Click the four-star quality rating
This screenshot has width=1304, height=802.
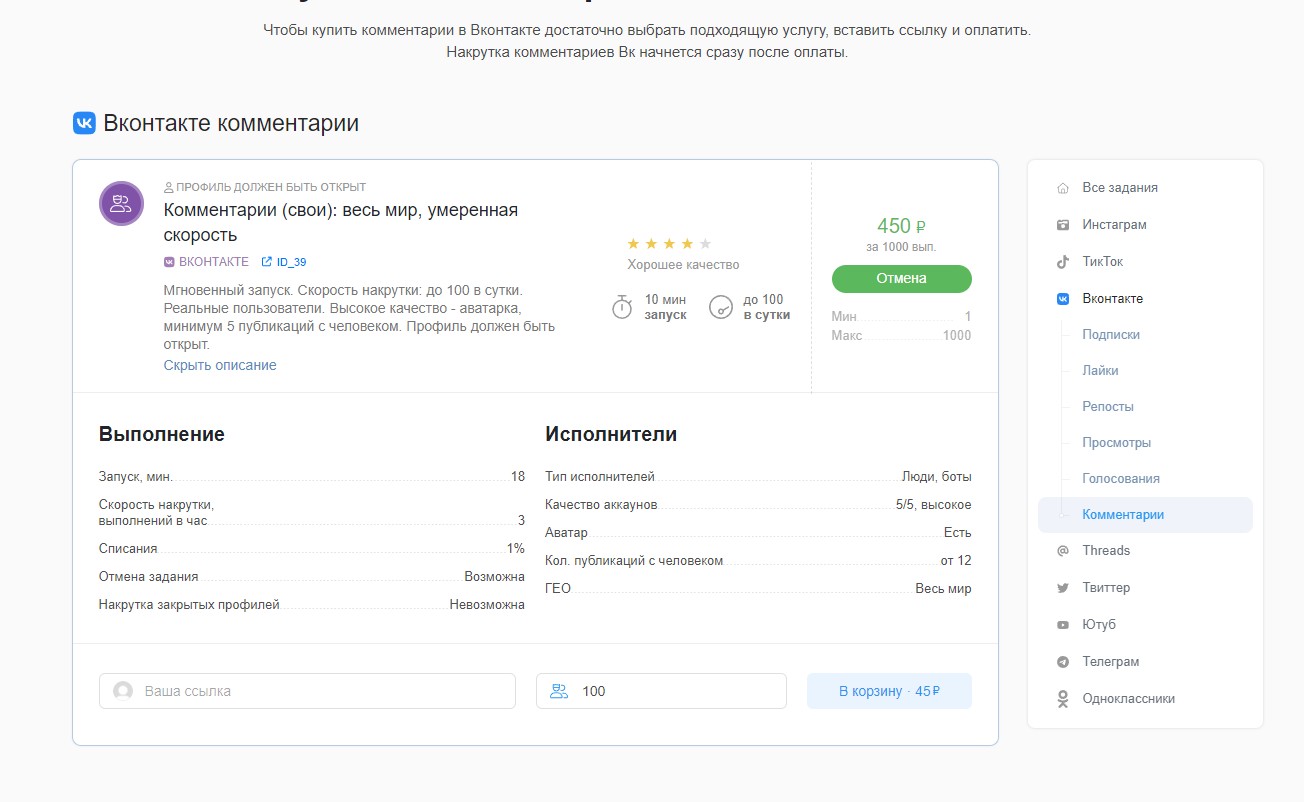(669, 243)
